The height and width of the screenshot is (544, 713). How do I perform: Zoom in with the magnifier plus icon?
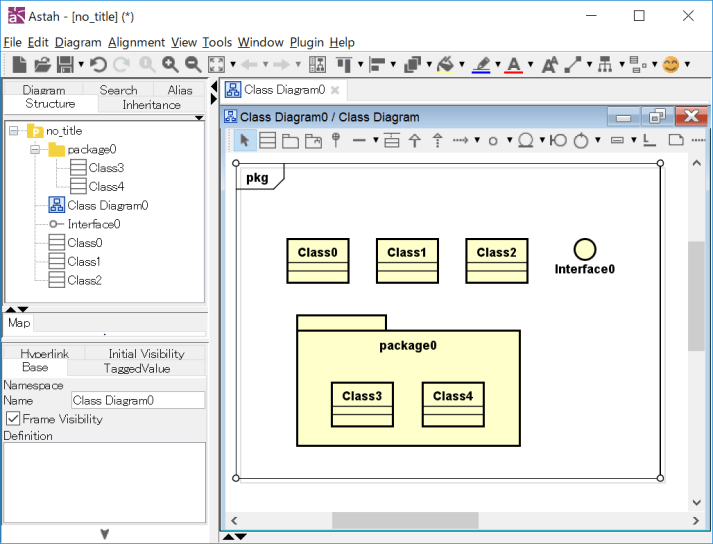click(170, 65)
